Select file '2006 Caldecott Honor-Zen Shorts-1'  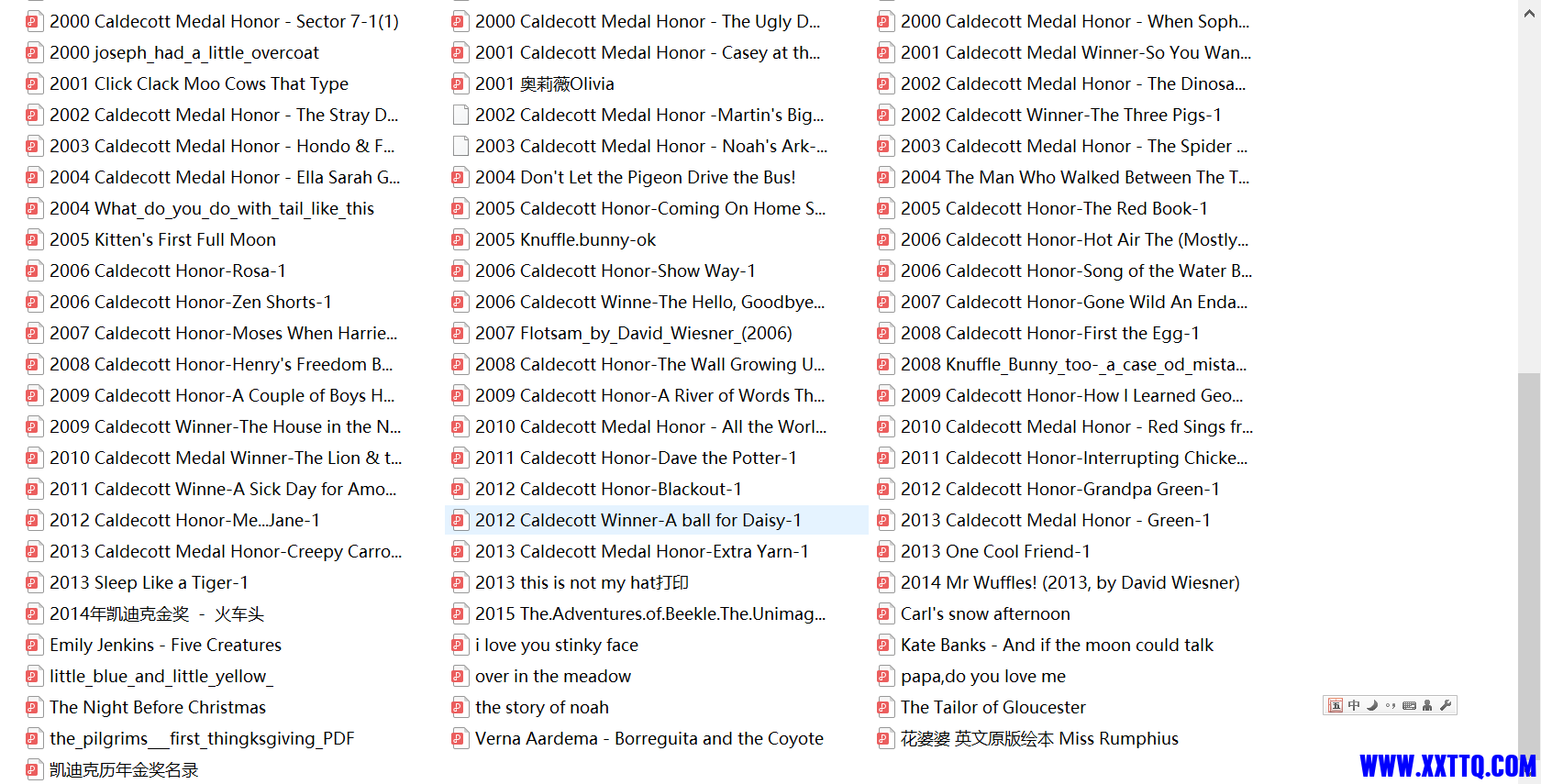coord(191,302)
